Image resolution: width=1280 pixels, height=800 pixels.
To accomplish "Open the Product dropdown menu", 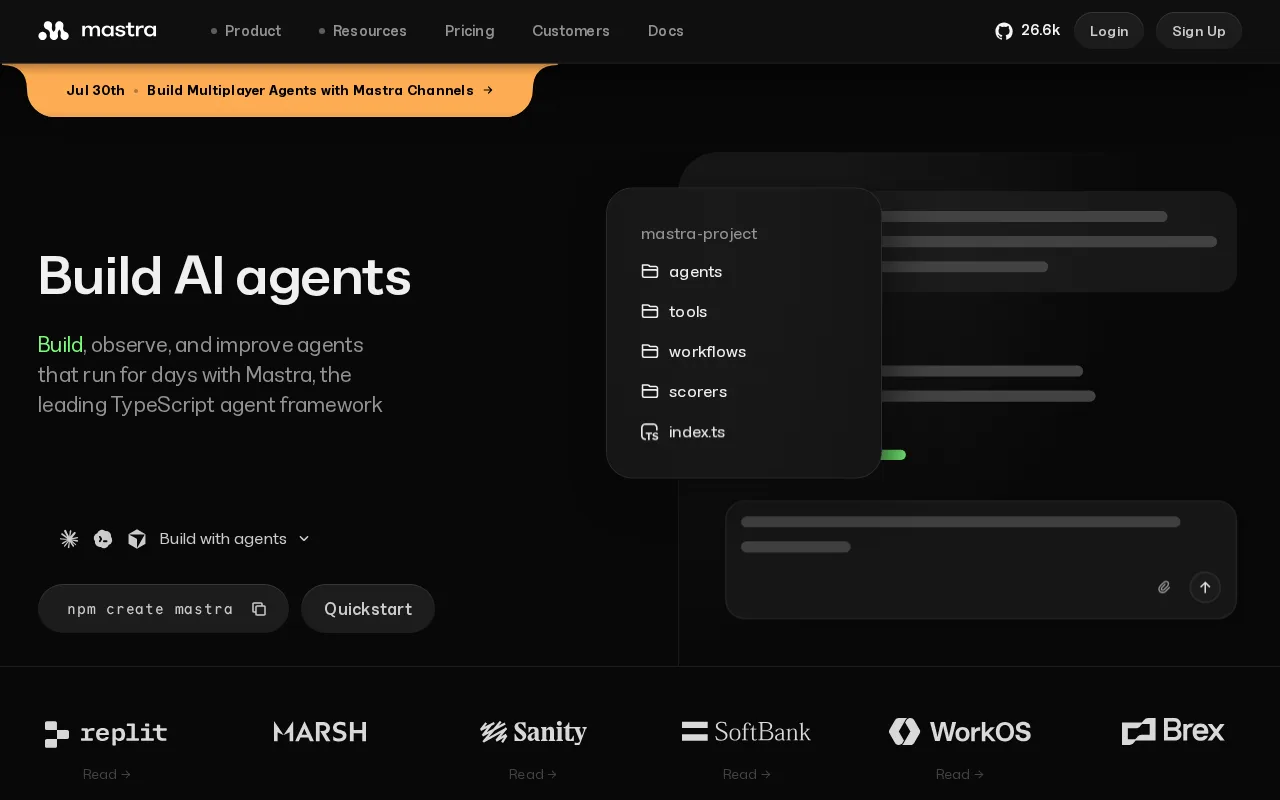I will [246, 31].
